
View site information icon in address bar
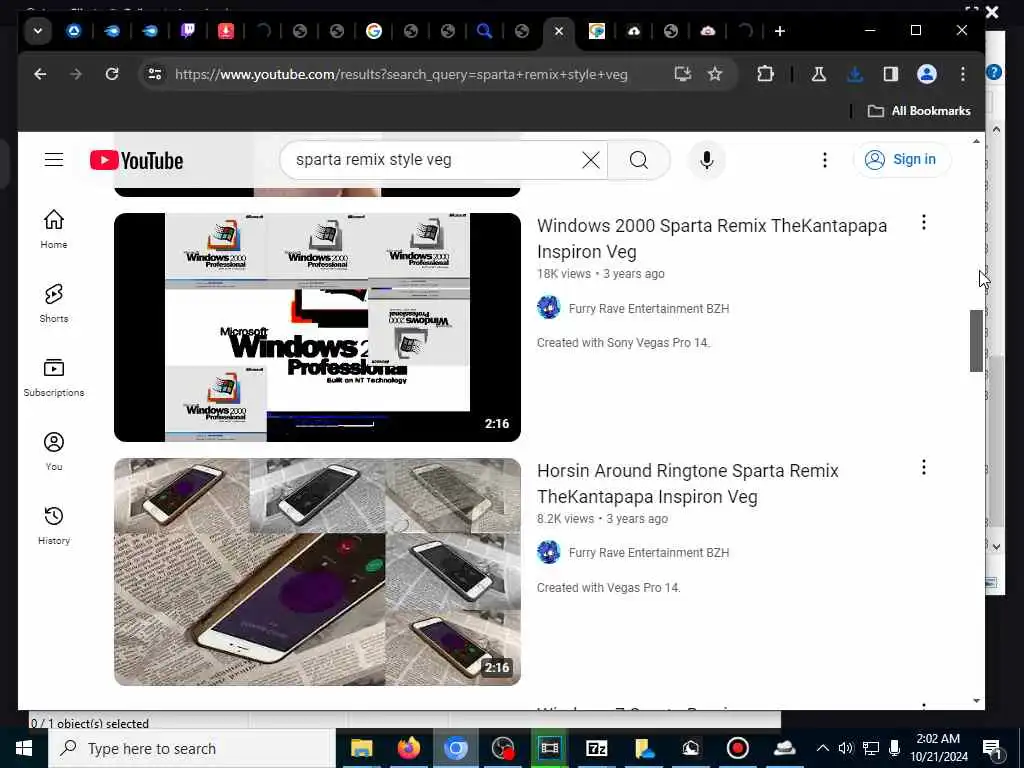(155, 74)
